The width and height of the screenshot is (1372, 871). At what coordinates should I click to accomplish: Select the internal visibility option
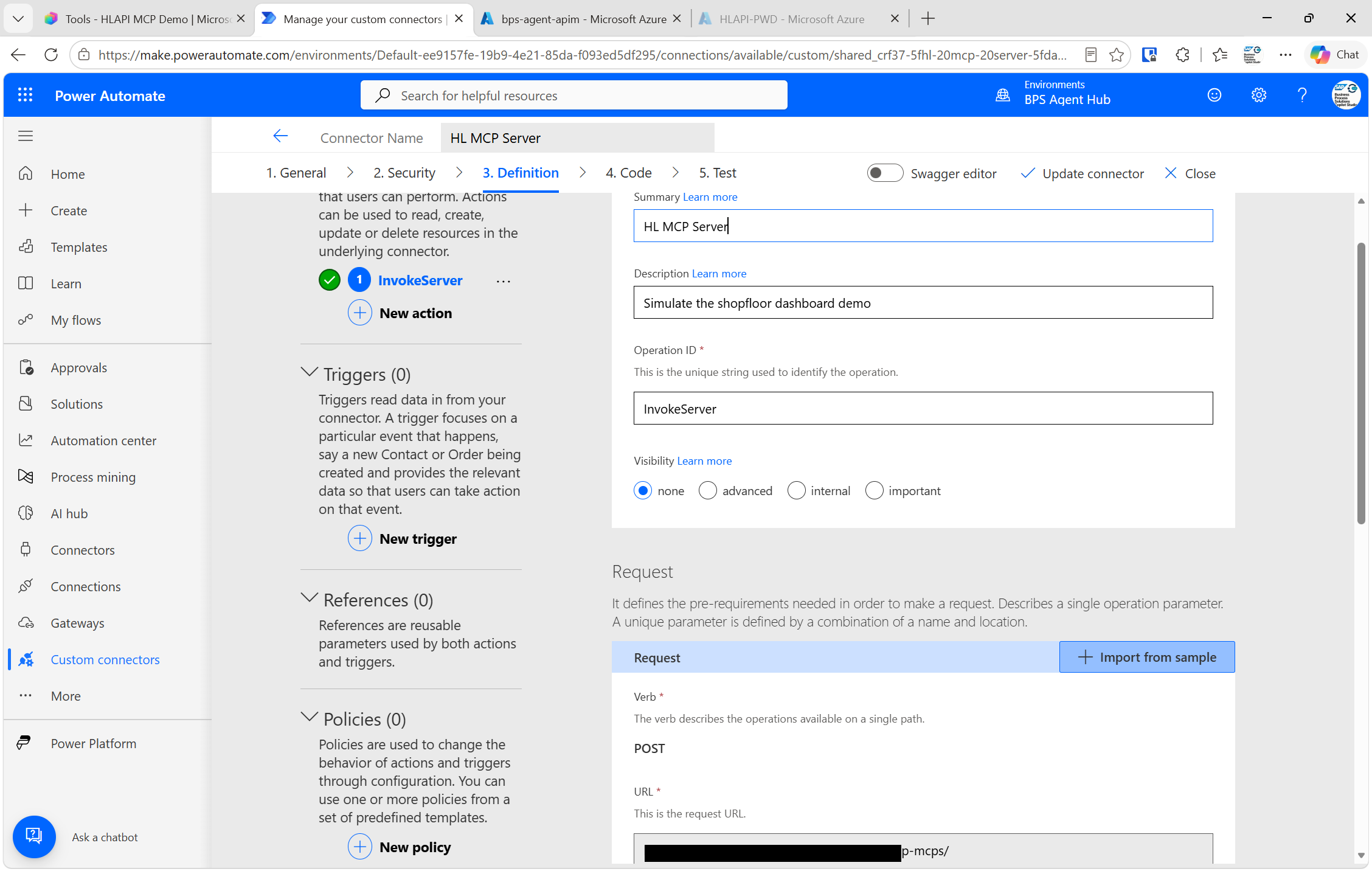797,490
